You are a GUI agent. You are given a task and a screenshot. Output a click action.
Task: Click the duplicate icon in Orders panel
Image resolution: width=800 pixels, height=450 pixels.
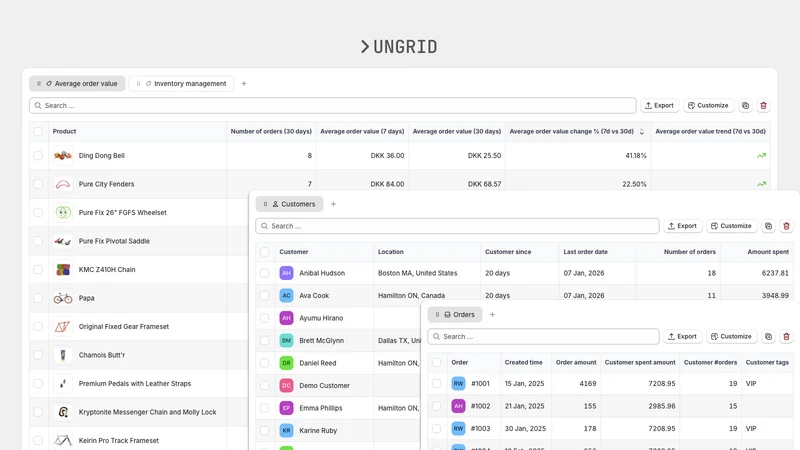point(768,337)
